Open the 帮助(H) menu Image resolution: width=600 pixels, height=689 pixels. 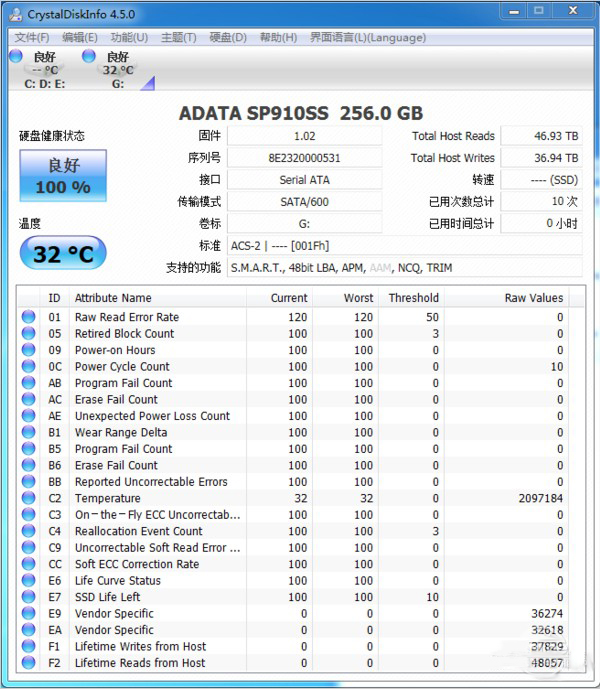pos(279,37)
